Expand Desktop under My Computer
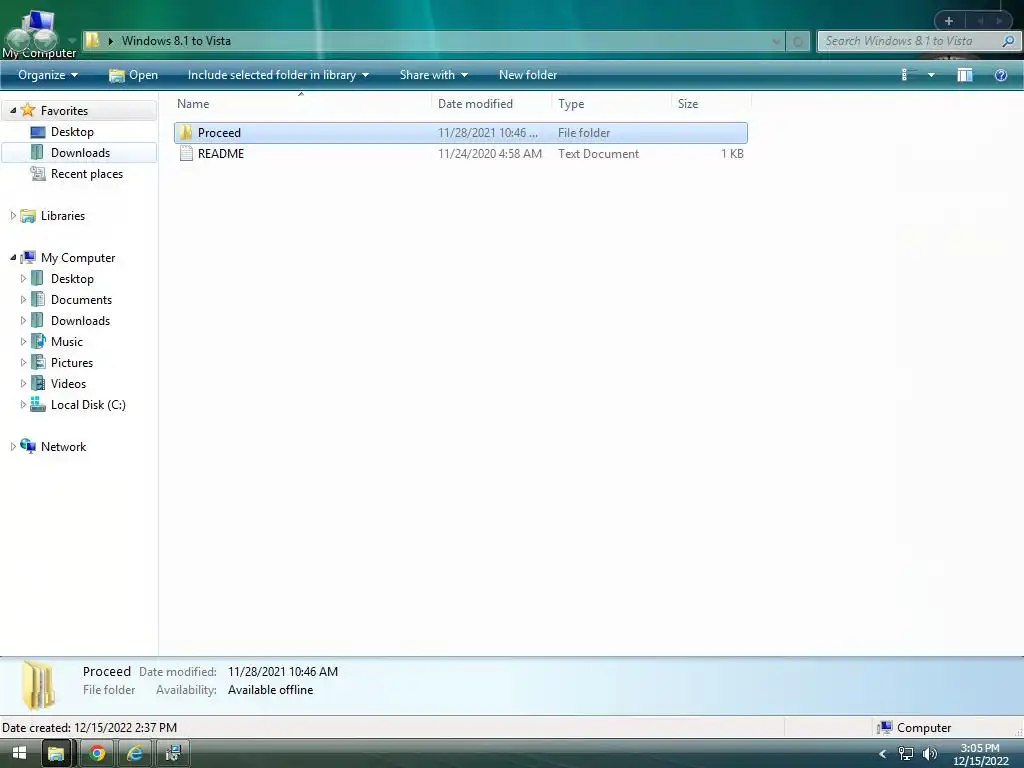Screen dimensions: 1024x768 click(x=24, y=279)
